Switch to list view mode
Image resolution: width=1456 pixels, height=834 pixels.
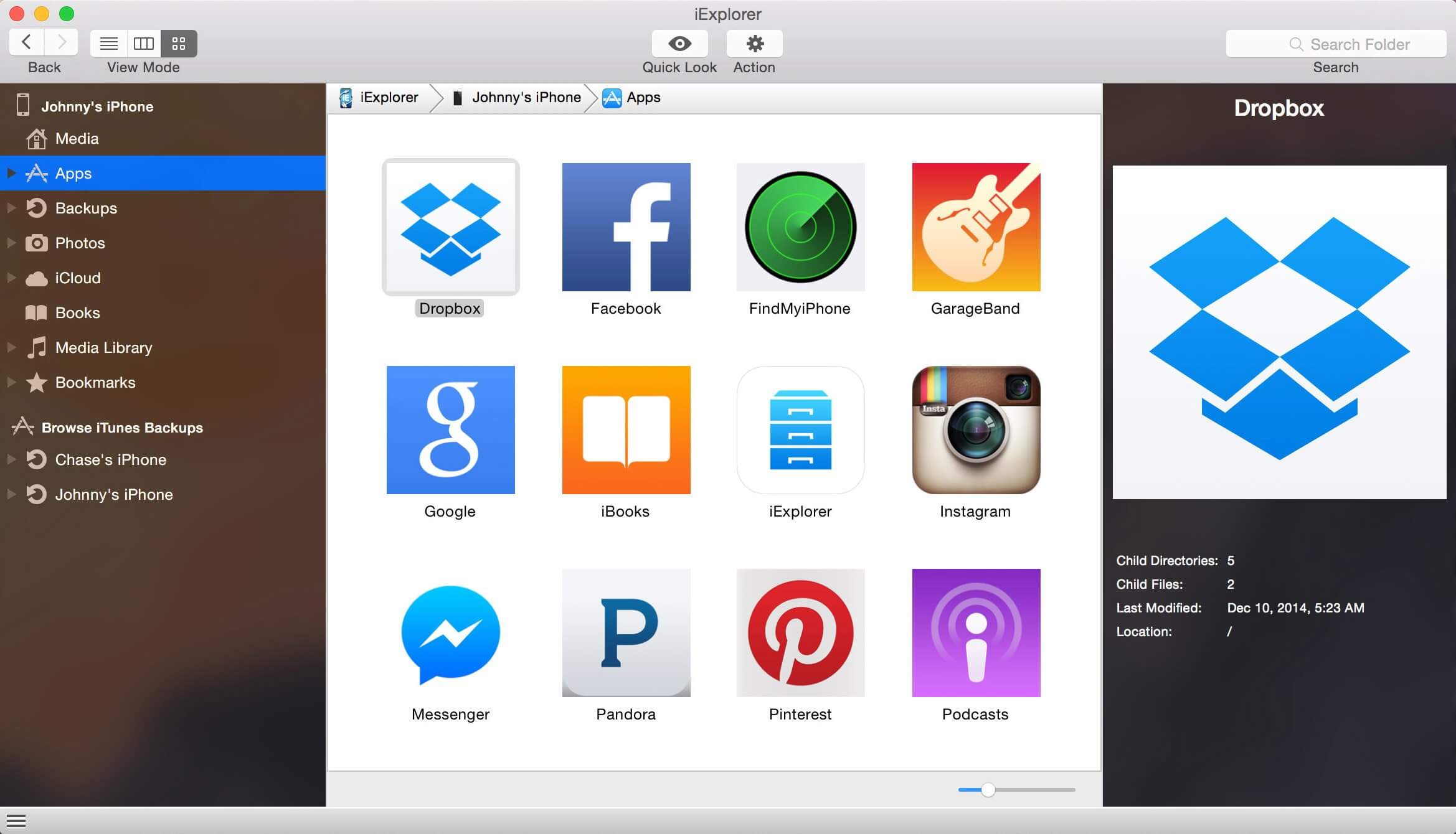[109, 44]
